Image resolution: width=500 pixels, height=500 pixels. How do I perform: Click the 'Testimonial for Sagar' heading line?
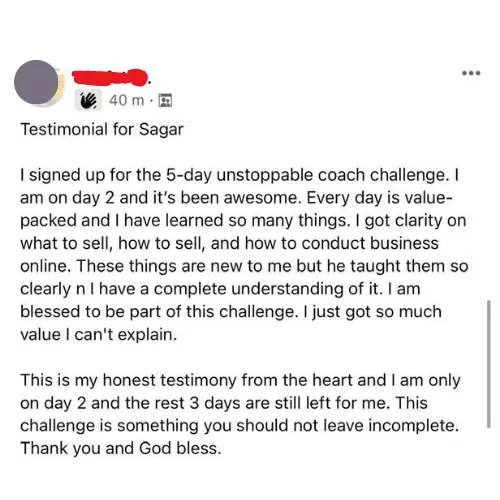tap(102, 129)
